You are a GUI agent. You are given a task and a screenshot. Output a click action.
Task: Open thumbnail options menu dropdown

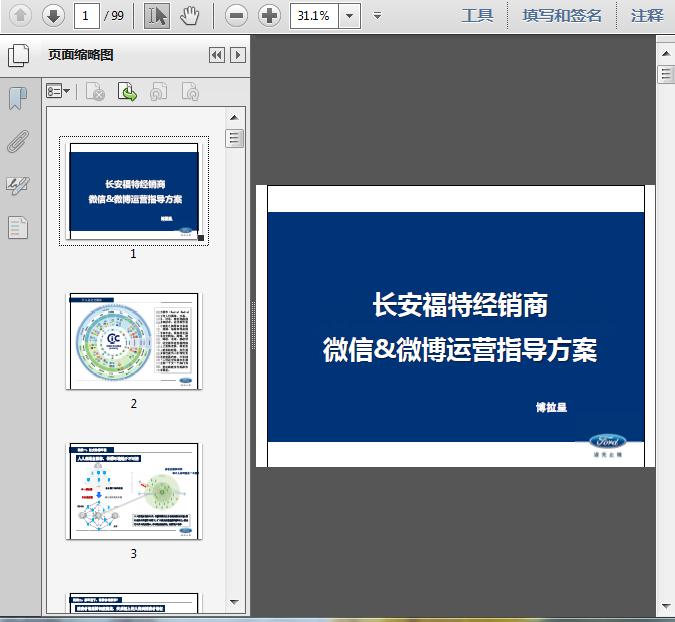(x=58, y=91)
